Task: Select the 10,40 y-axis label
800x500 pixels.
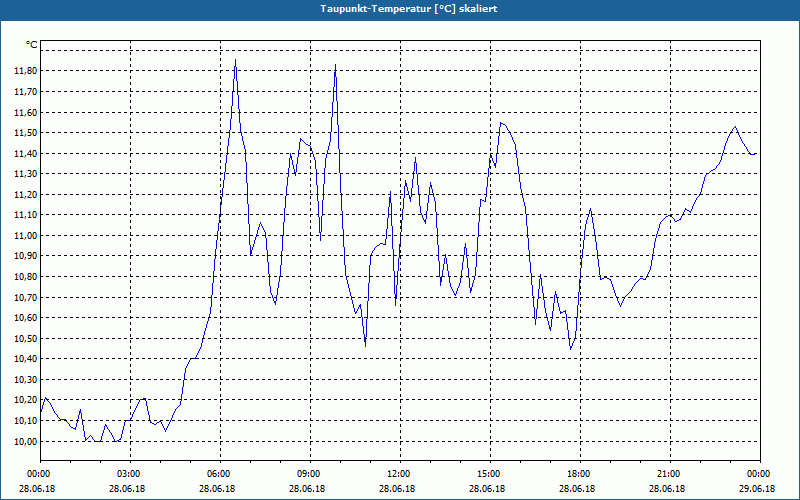Action: click(x=26, y=359)
